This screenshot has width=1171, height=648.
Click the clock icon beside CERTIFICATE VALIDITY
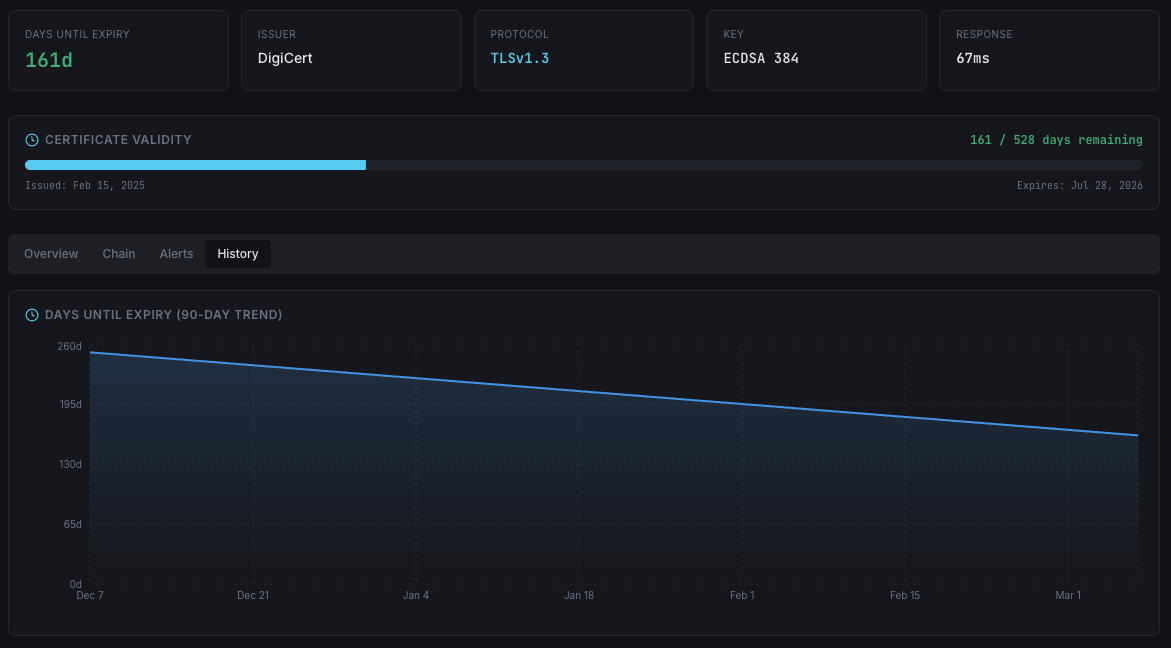coord(32,139)
